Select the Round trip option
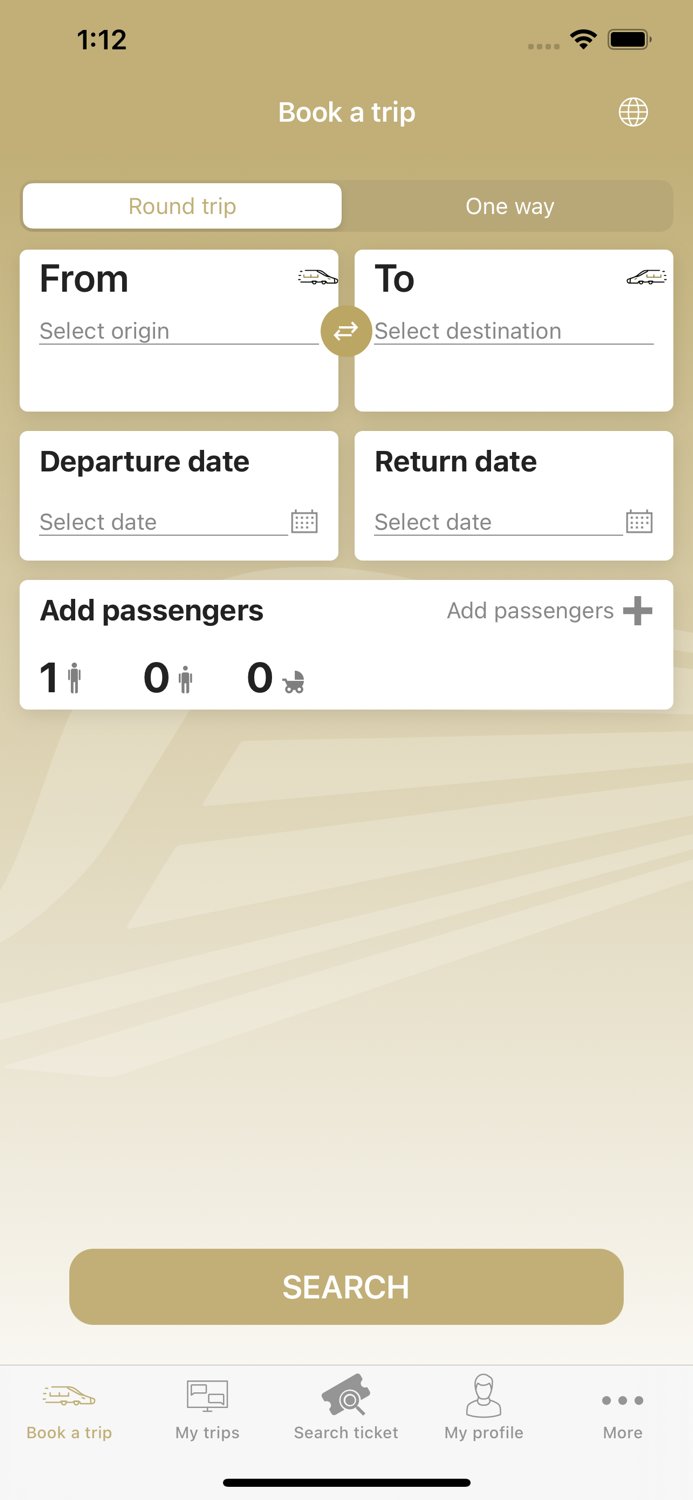The image size is (693, 1500). coord(182,206)
